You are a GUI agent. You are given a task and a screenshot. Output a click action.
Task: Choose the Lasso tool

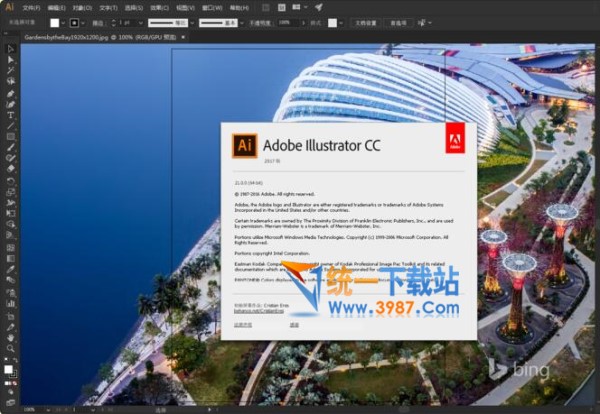point(10,81)
